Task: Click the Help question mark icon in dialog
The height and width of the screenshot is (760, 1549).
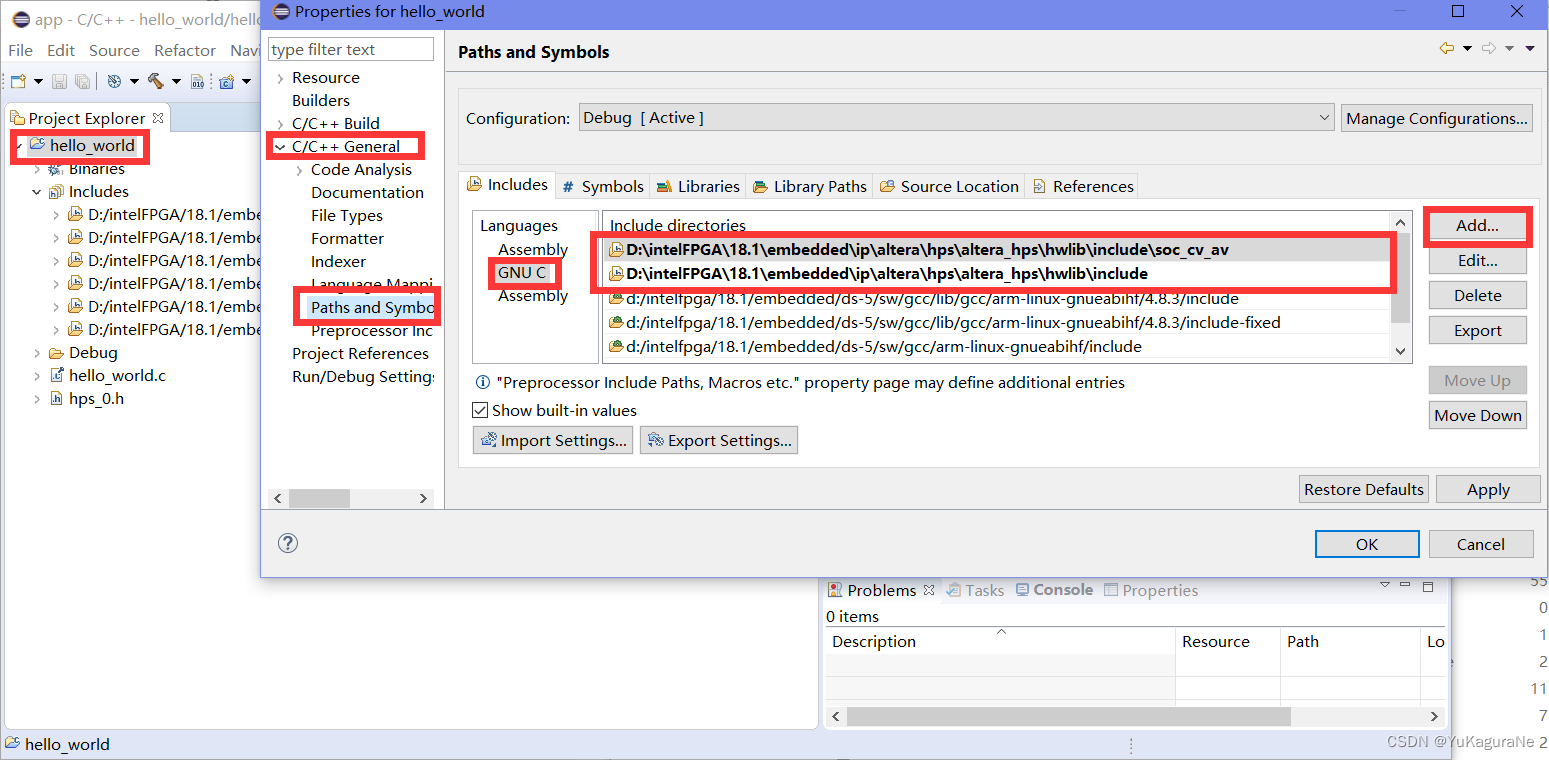Action: [288, 543]
